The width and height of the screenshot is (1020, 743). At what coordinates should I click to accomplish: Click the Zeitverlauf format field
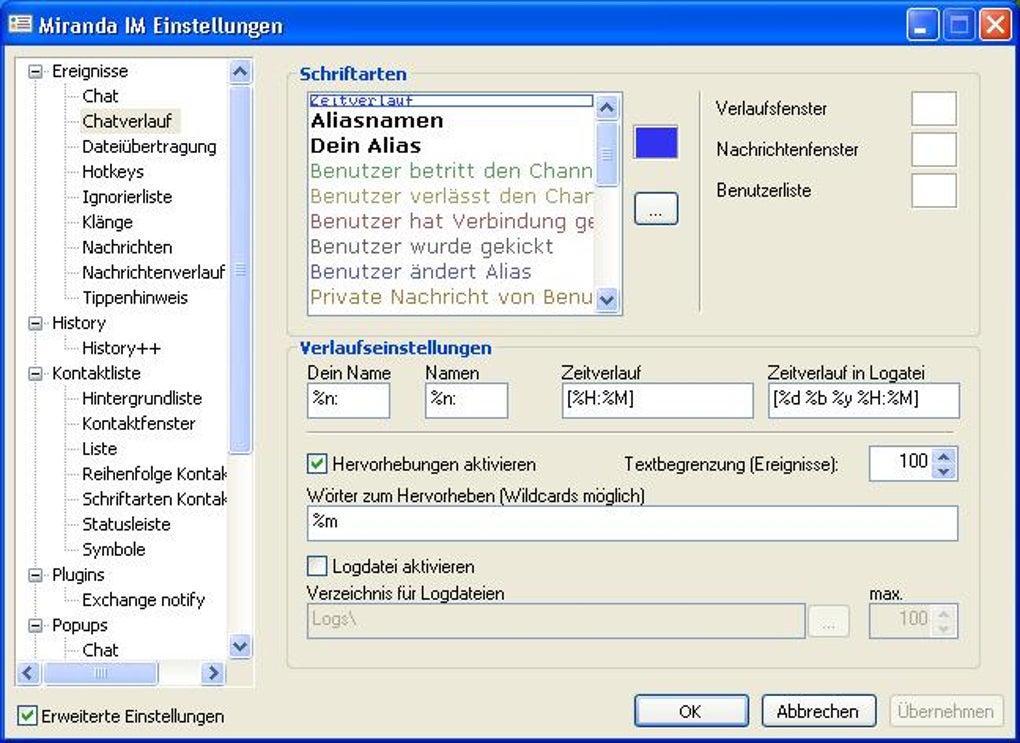pyautogui.click(x=658, y=400)
